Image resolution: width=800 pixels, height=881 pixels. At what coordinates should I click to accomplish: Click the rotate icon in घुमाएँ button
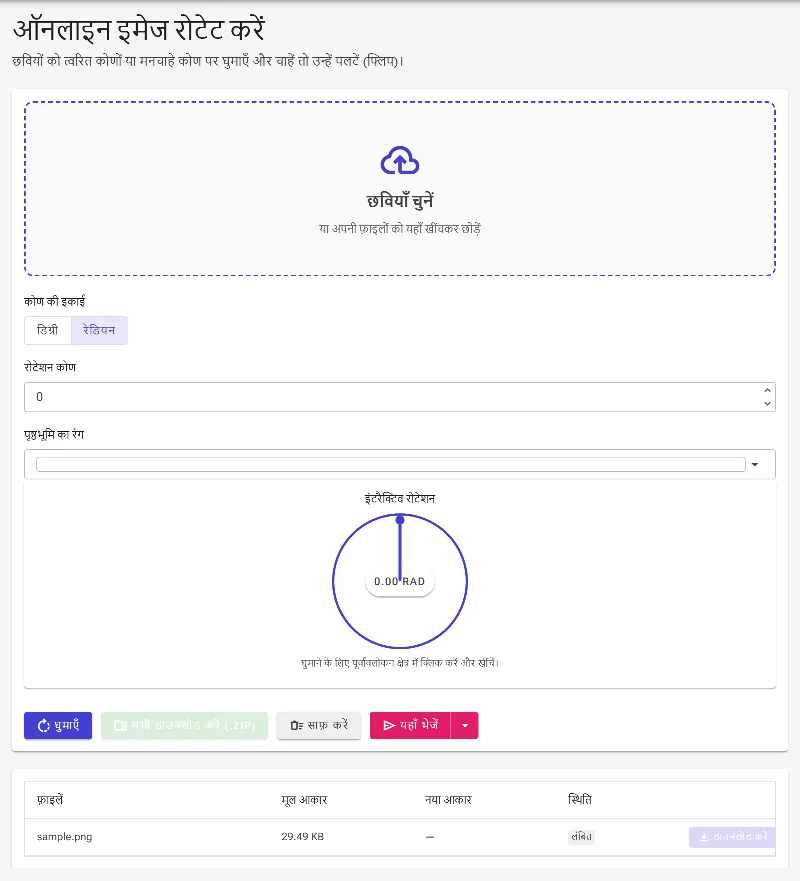point(43,726)
